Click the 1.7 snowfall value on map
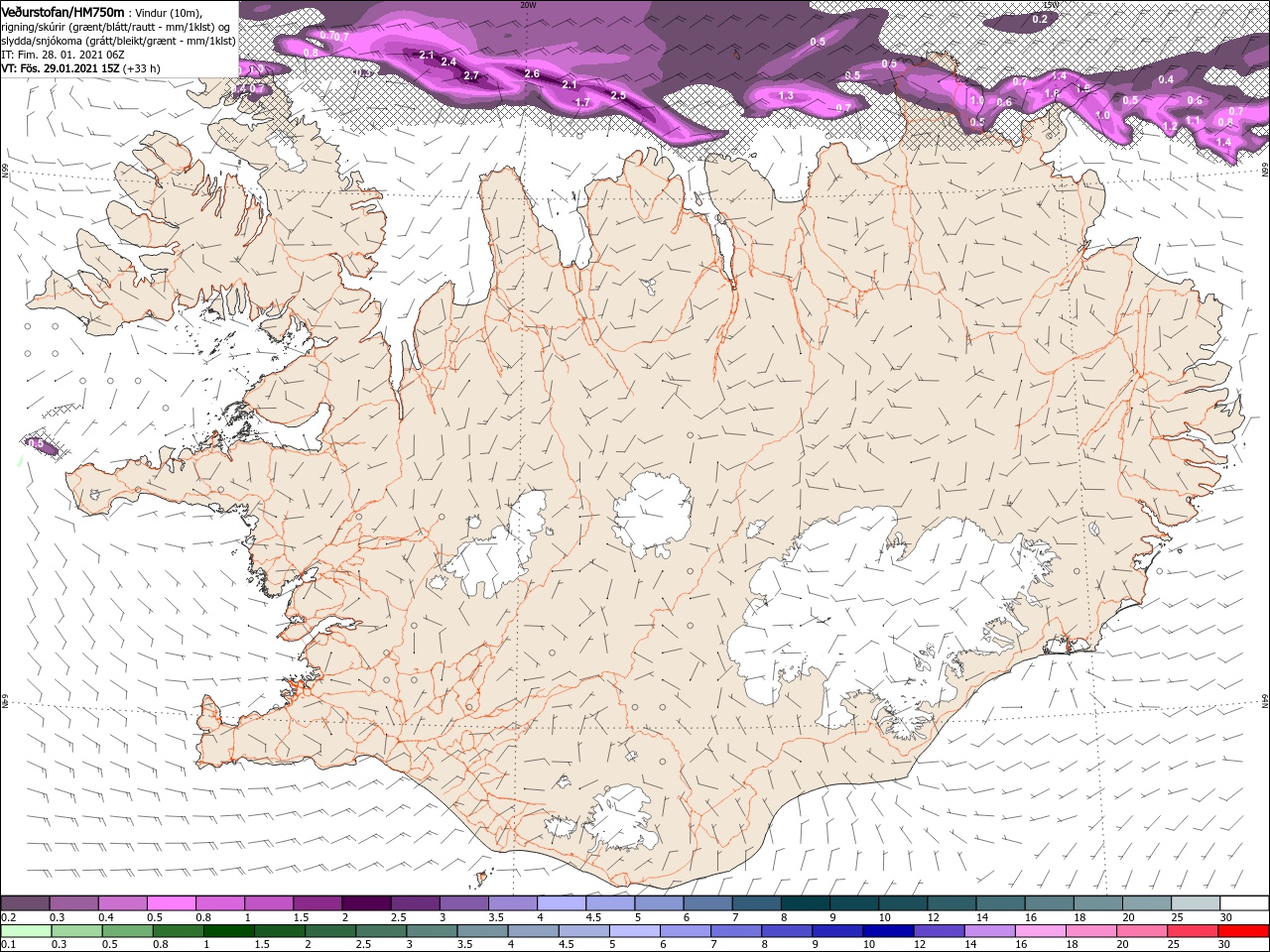Screen dimensions: 1270x952 pos(582,102)
